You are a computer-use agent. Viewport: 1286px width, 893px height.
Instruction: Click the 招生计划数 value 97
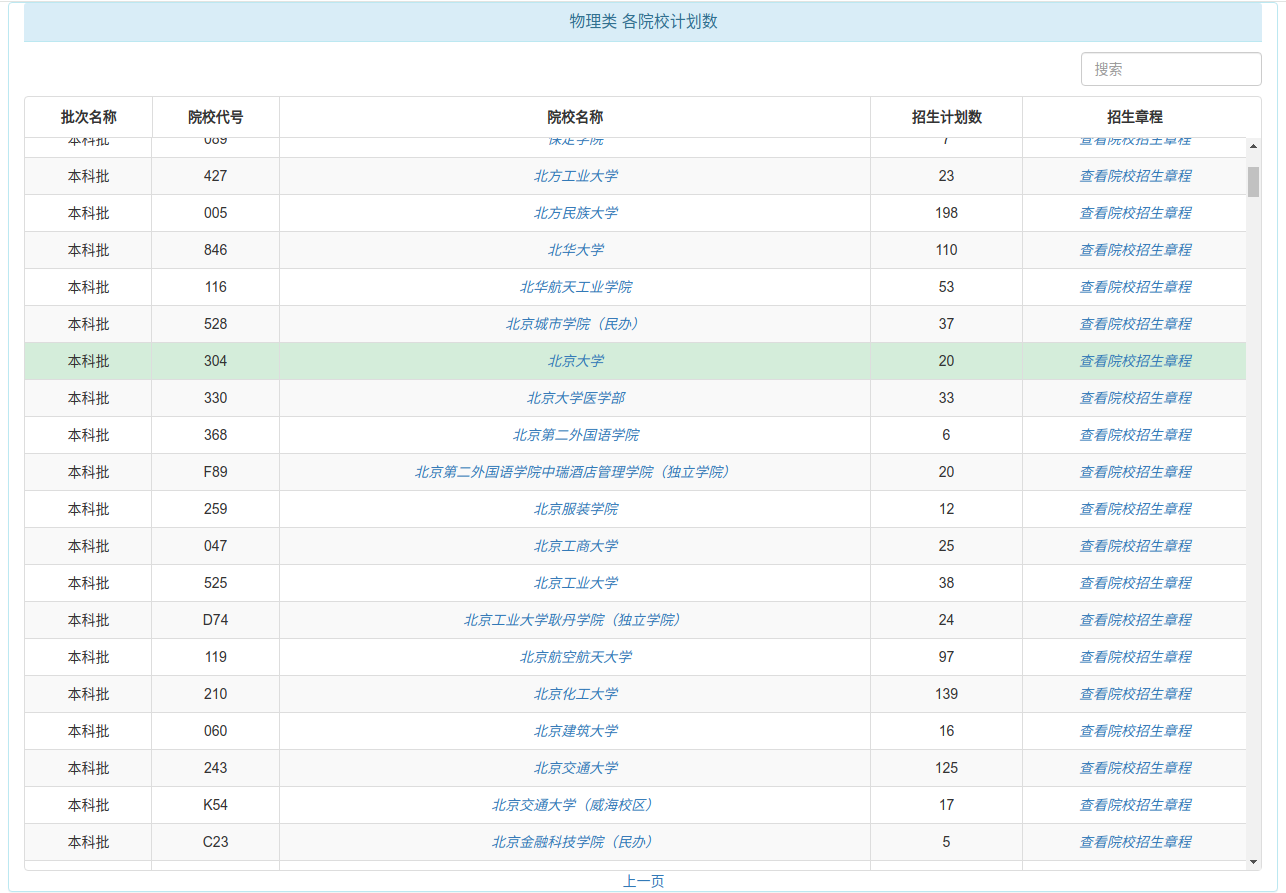pyautogui.click(x=946, y=657)
